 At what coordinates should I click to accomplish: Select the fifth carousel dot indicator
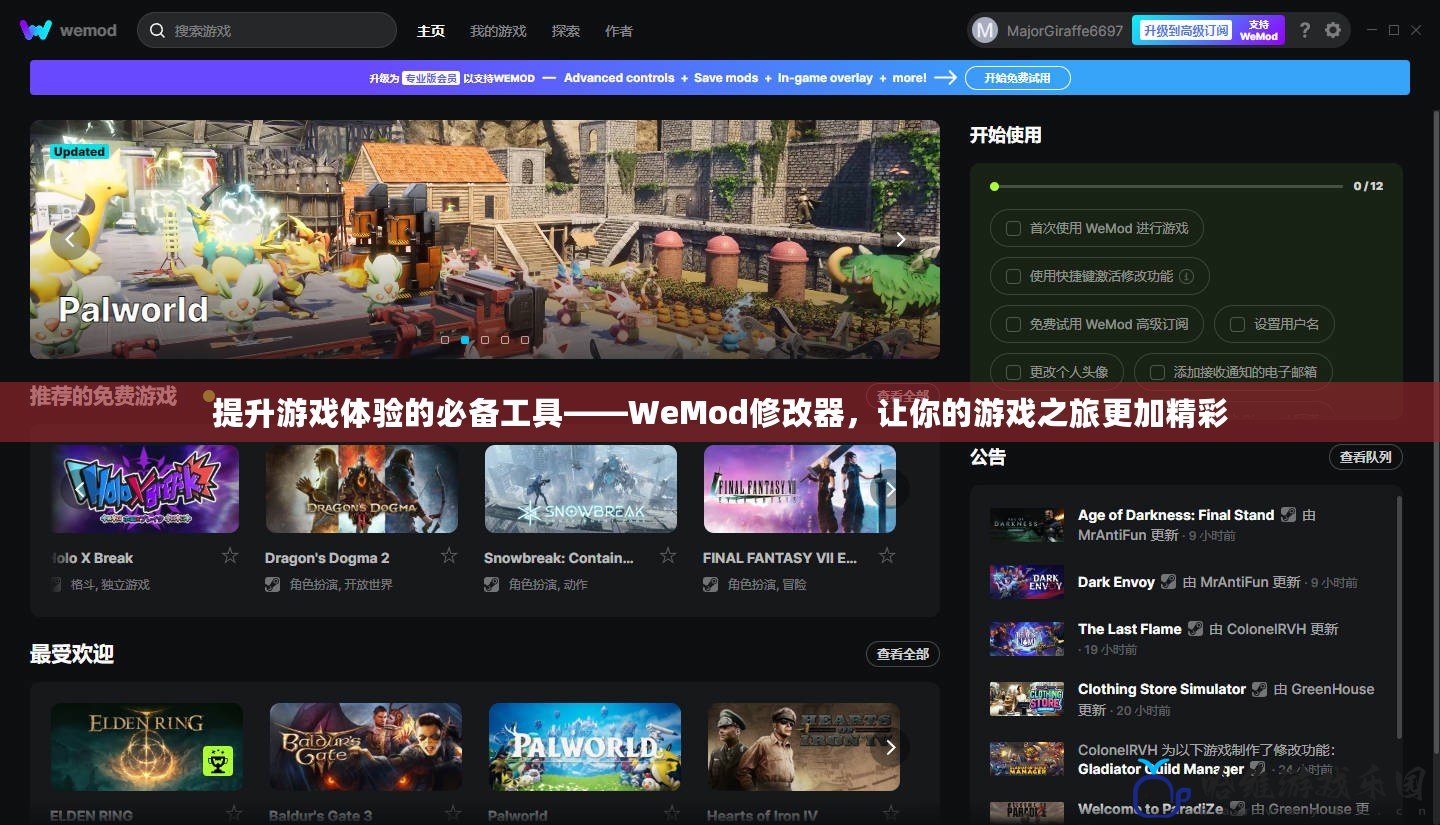click(x=525, y=340)
